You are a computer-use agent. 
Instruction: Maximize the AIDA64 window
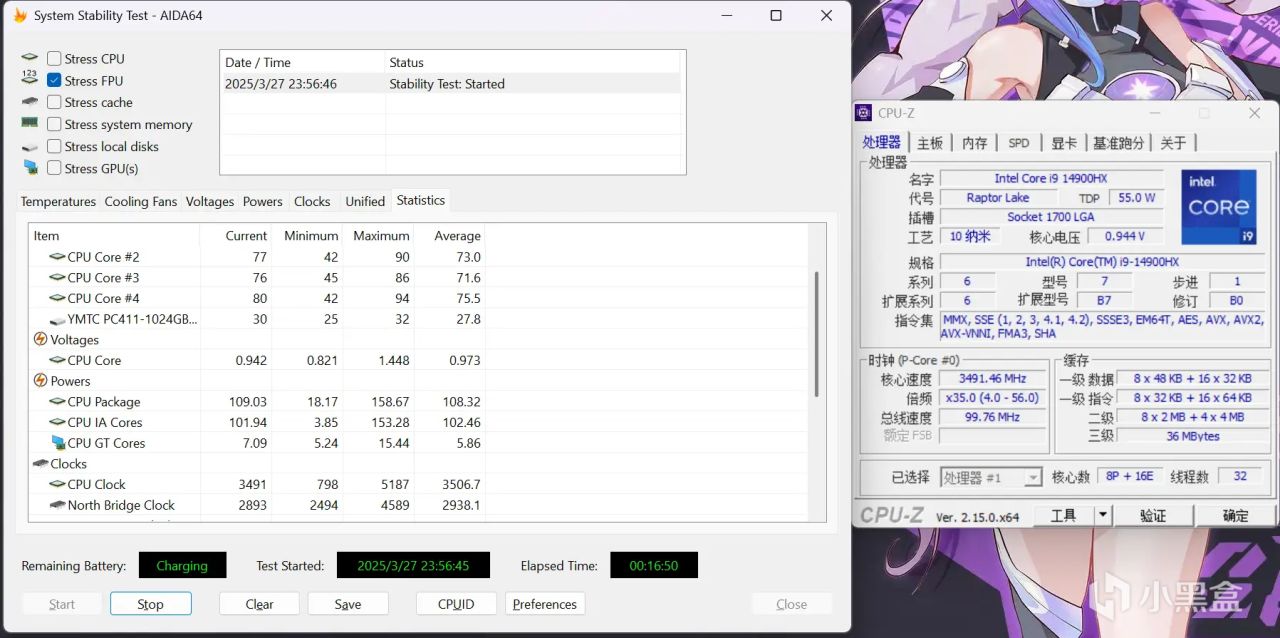pyautogui.click(x=776, y=15)
